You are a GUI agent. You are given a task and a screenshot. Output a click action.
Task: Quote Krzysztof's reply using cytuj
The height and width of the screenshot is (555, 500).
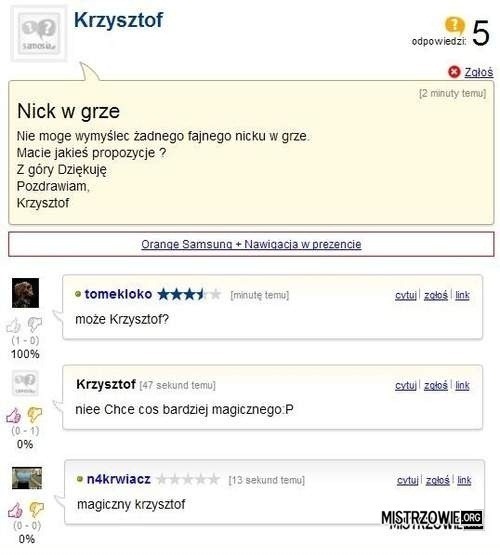pyautogui.click(x=406, y=385)
